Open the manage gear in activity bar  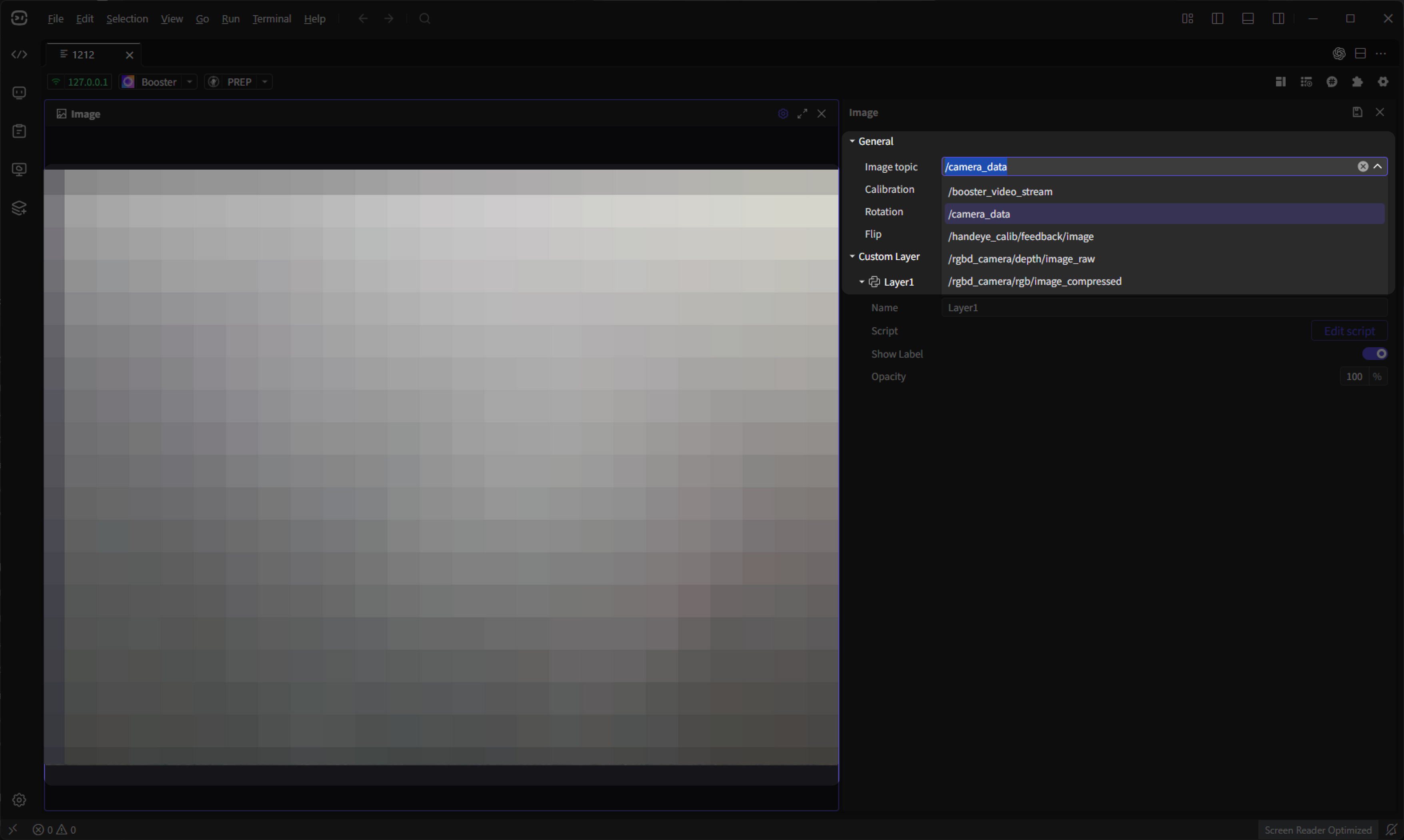[x=19, y=799]
